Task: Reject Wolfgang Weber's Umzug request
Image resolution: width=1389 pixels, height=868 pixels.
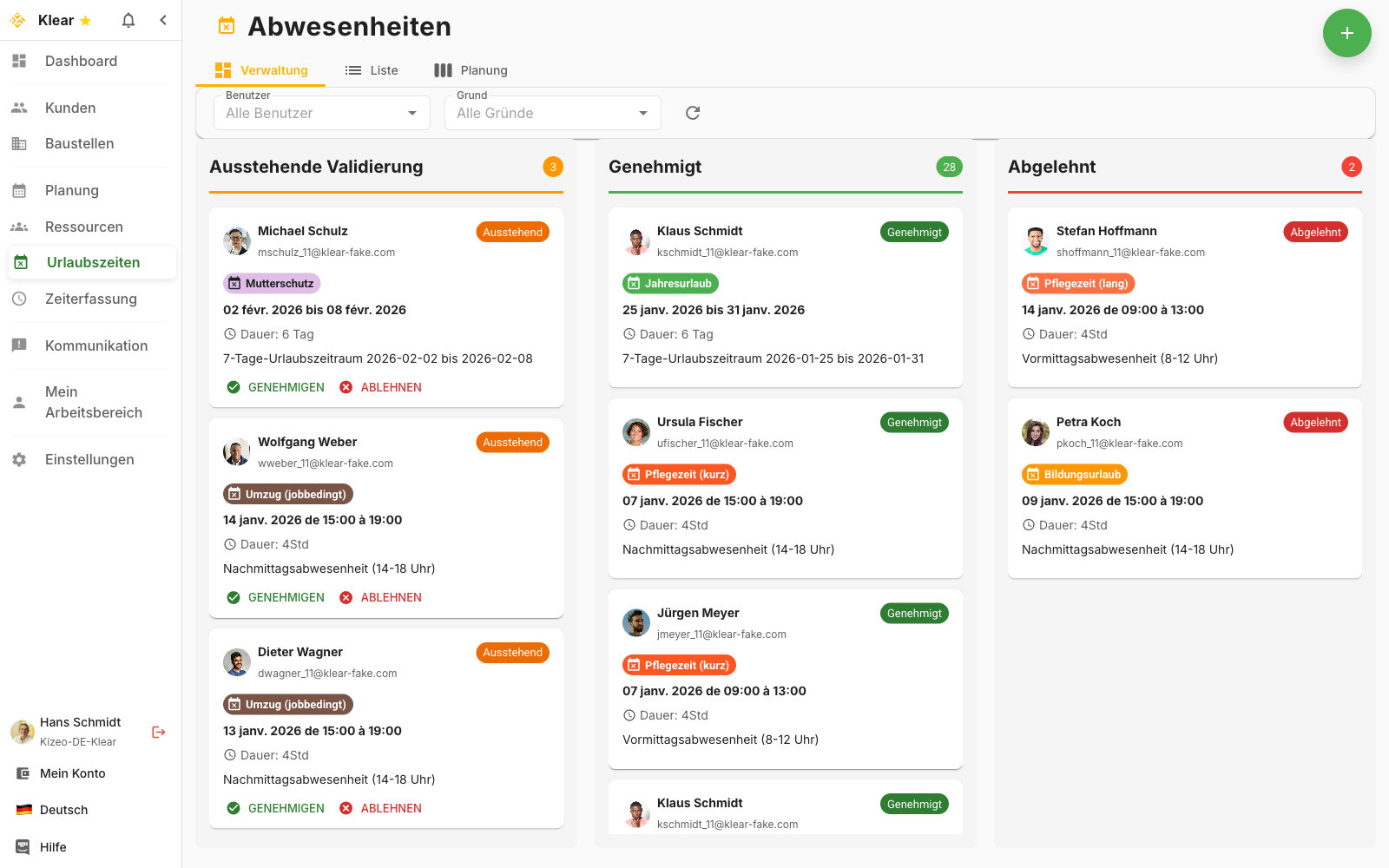Action: pos(381,597)
